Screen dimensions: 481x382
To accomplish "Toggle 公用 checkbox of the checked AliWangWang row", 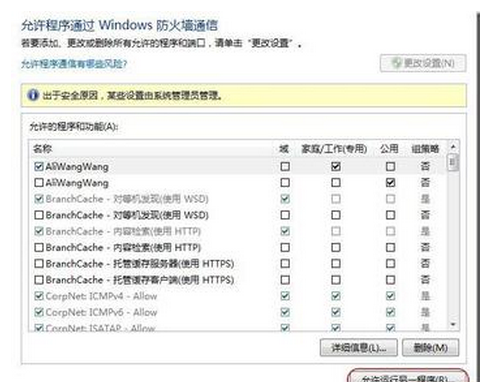I will tap(390, 166).
